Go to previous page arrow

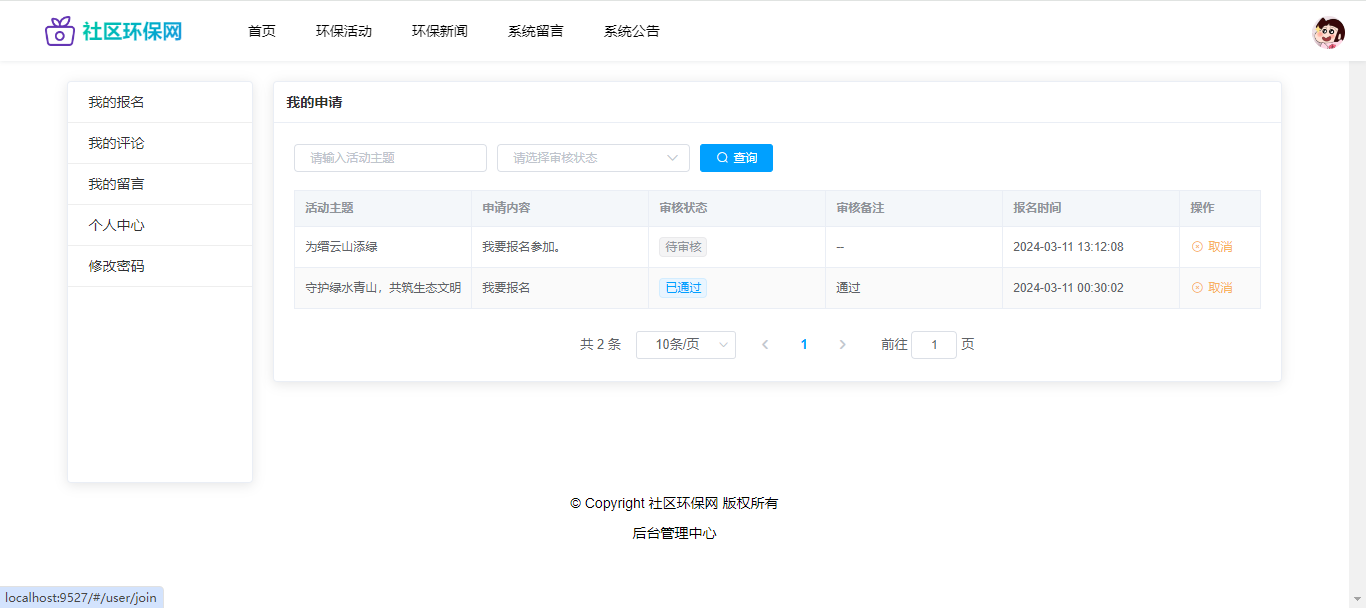coord(765,345)
